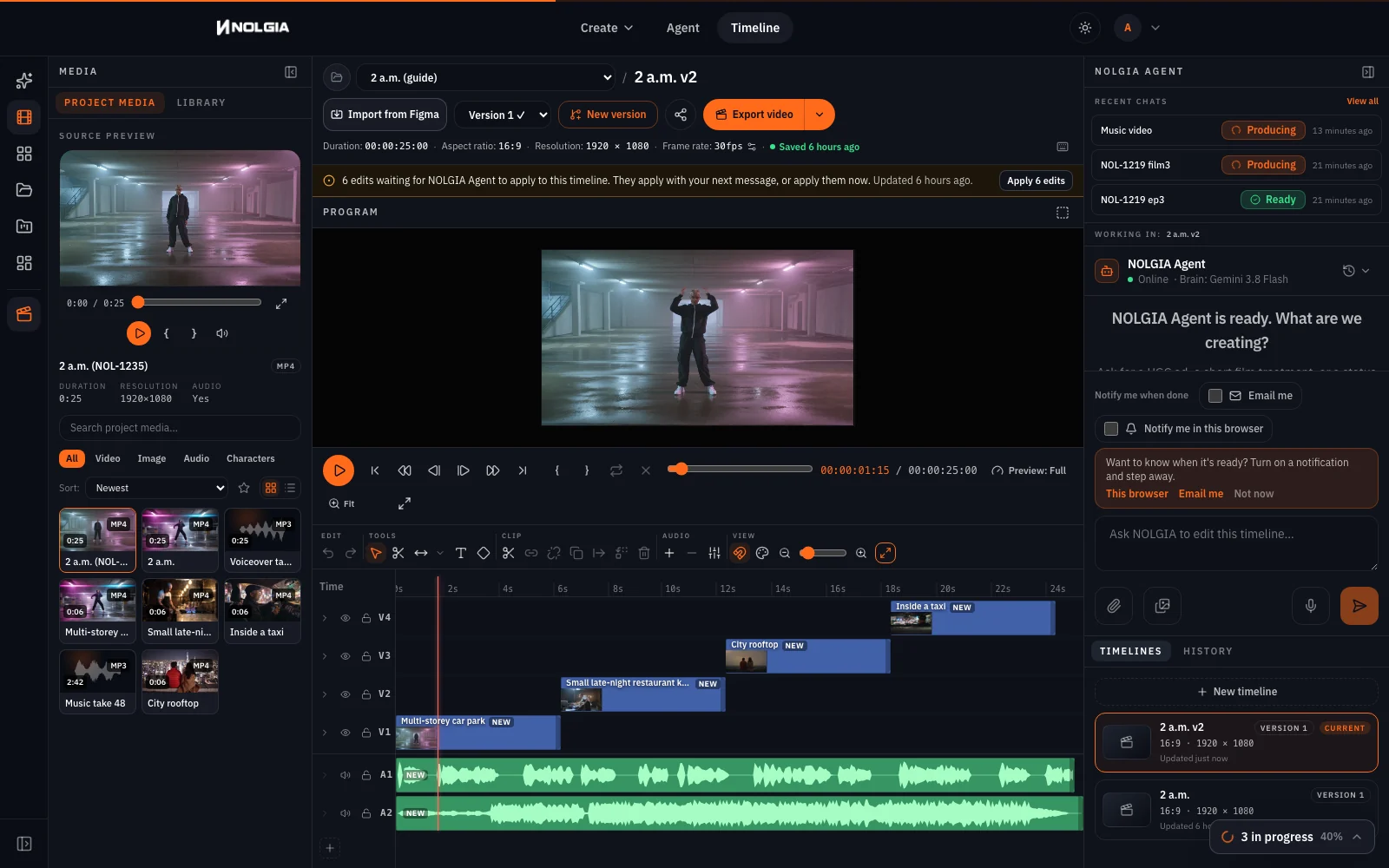Image resolution: width=1389 pixels, height=868 pixels.
Task: Send message to NOLGIA Agent
Action: 1359,606
